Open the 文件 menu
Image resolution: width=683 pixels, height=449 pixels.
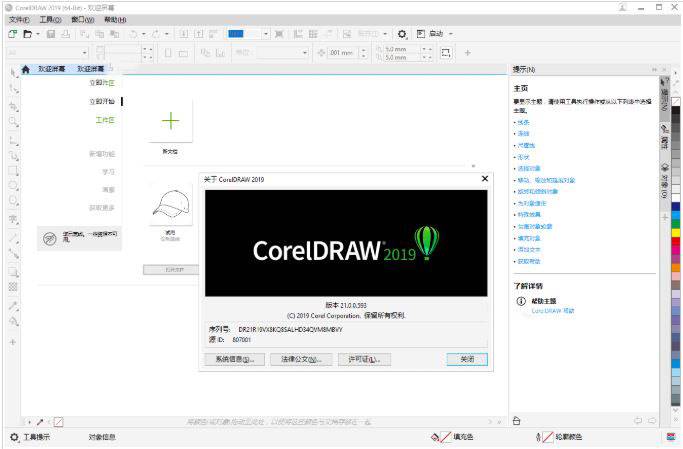coord(19,20)
